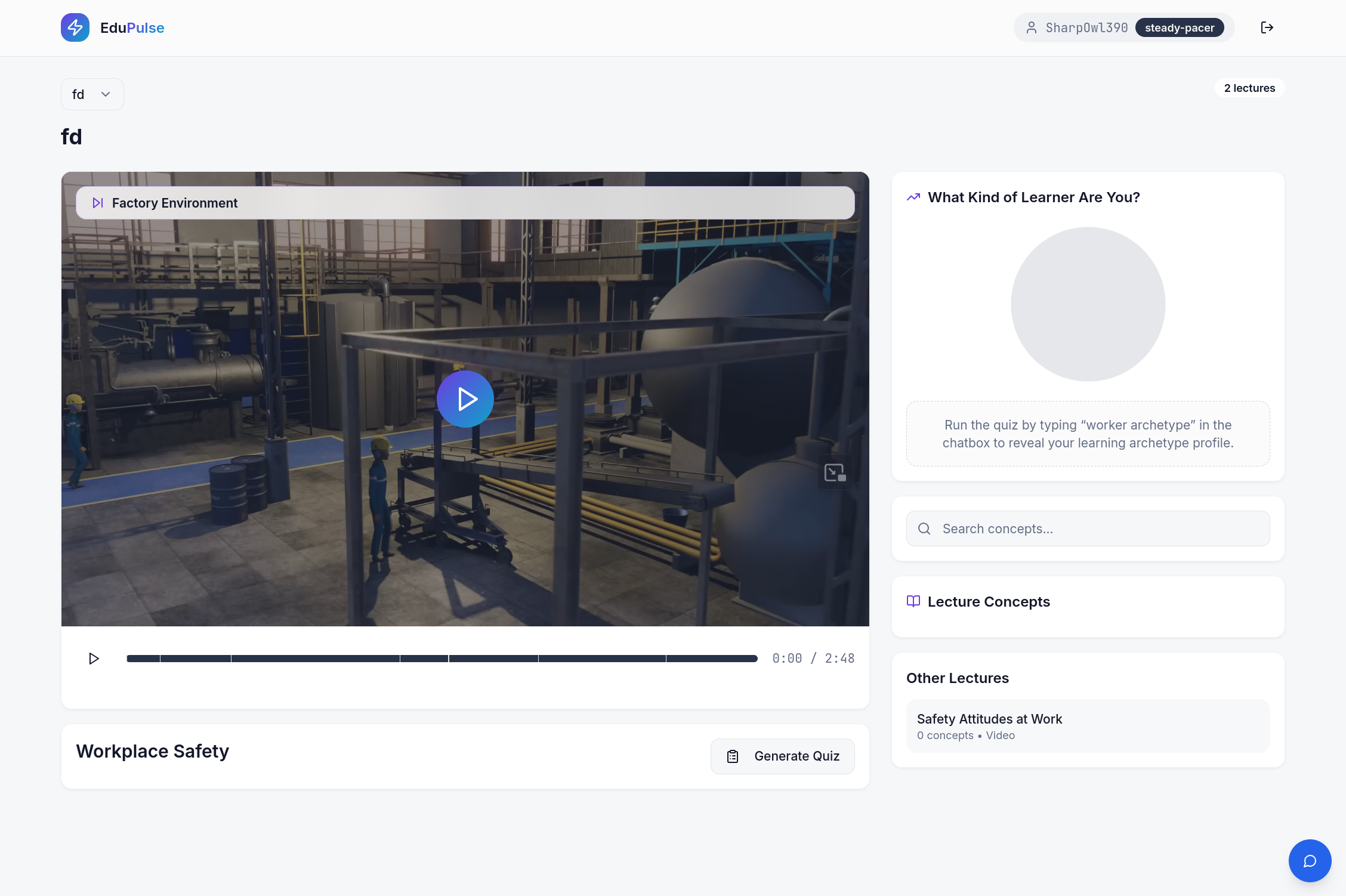1346x896 pixels.
Task: Click into the Search concepts field
Action: (x=1098, y=529)
